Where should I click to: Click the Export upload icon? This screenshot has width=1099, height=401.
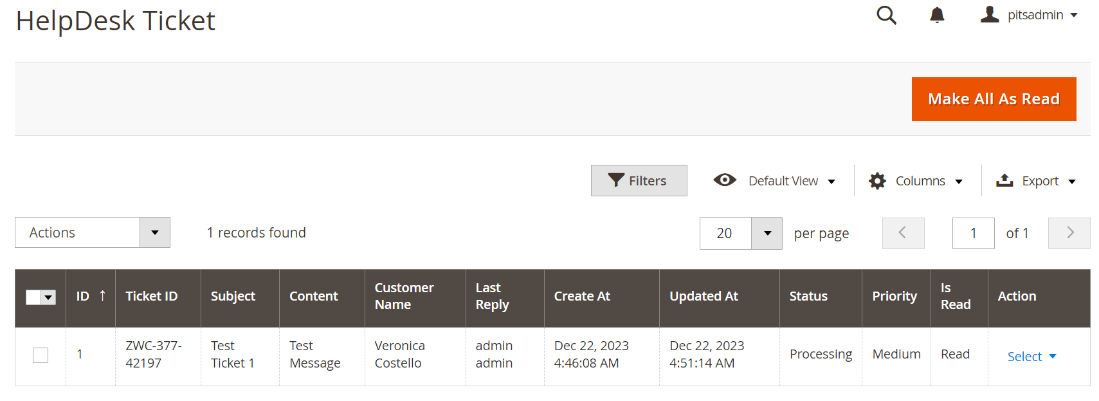(1005, 181)
